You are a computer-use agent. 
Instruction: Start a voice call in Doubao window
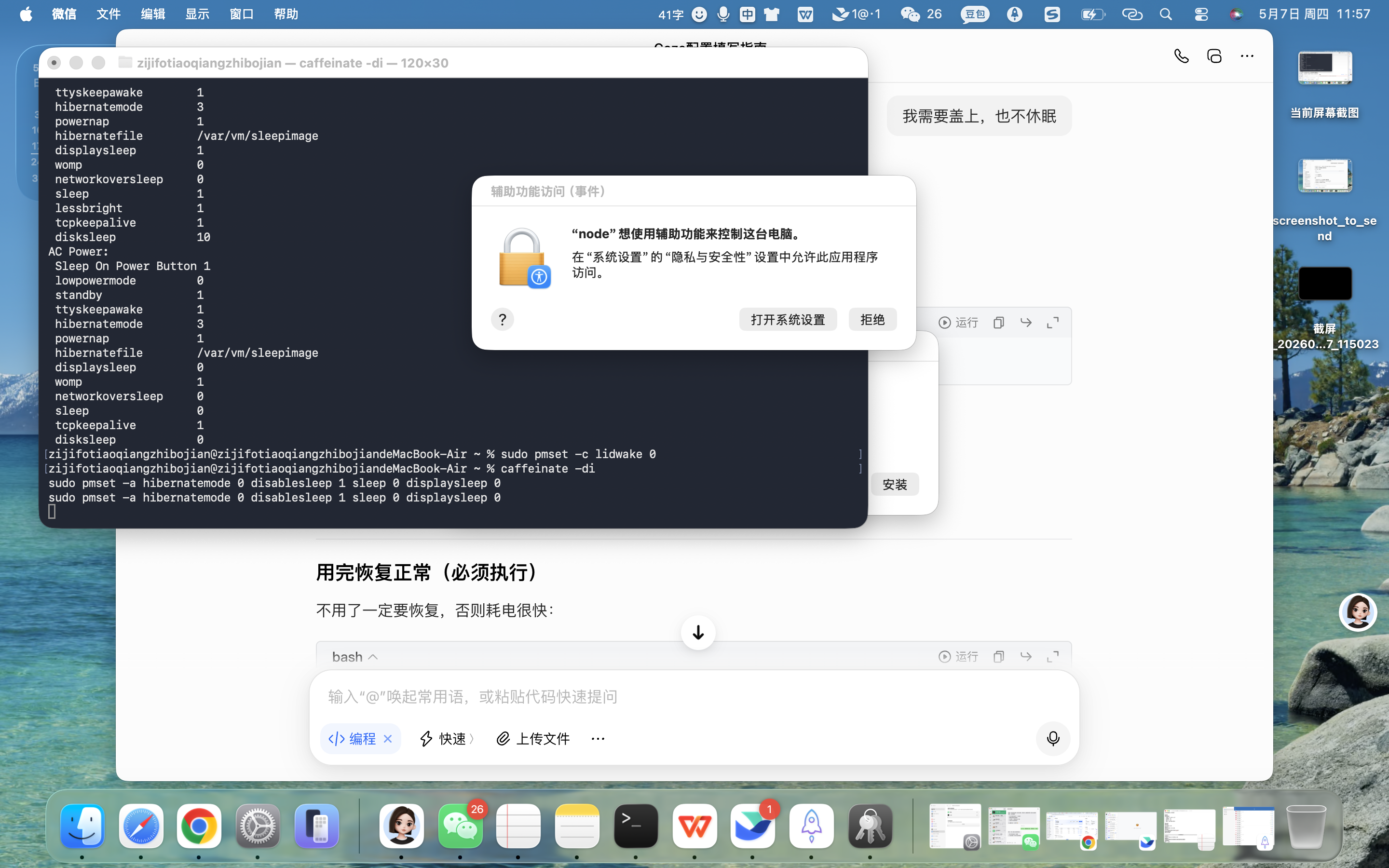pos(1181,56)
